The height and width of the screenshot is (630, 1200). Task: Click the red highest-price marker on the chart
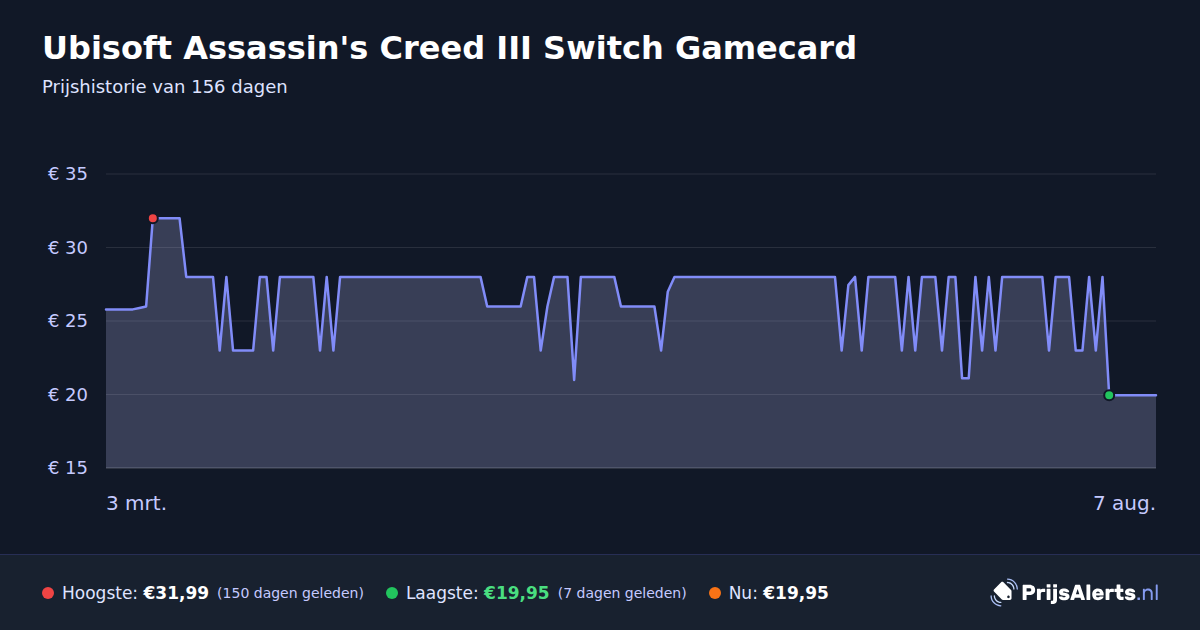click(153, 218)
